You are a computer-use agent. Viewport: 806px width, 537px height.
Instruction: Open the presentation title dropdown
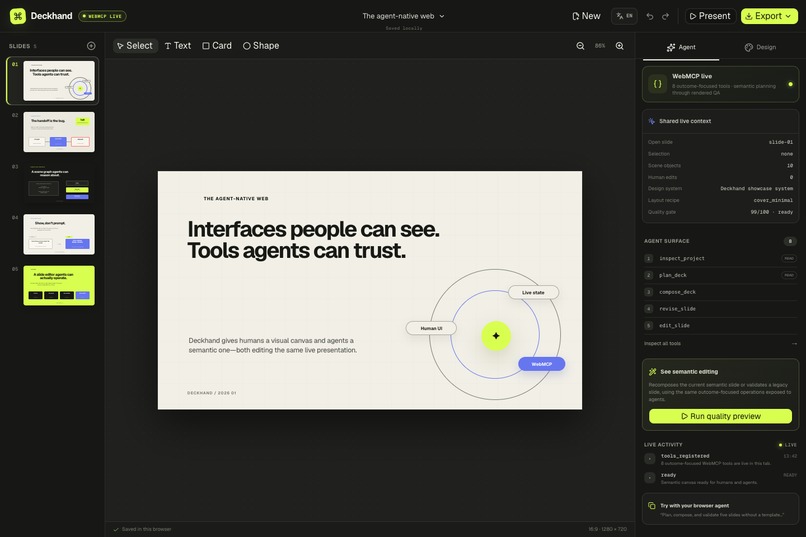click(x=403, y=16)
